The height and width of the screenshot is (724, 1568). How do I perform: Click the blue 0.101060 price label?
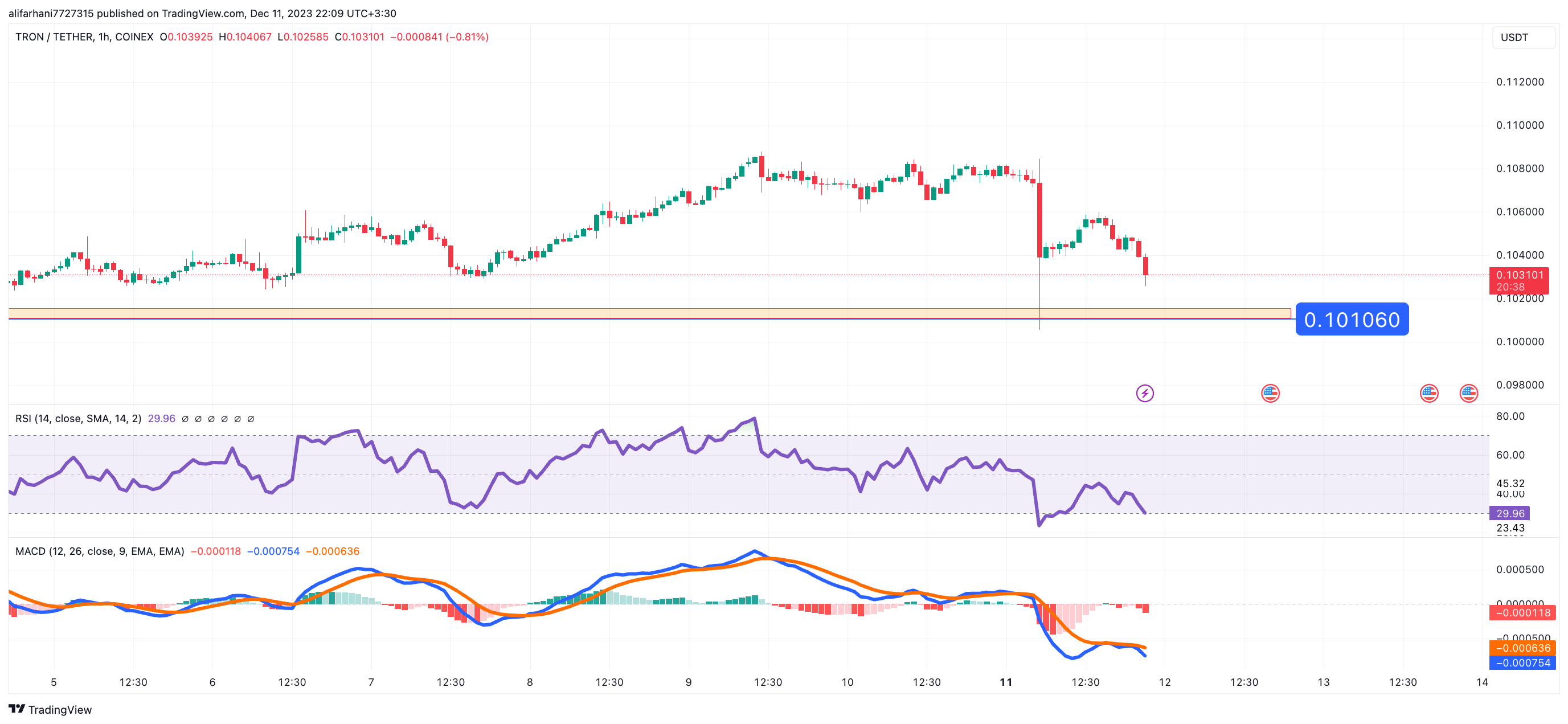[1352, 320]
